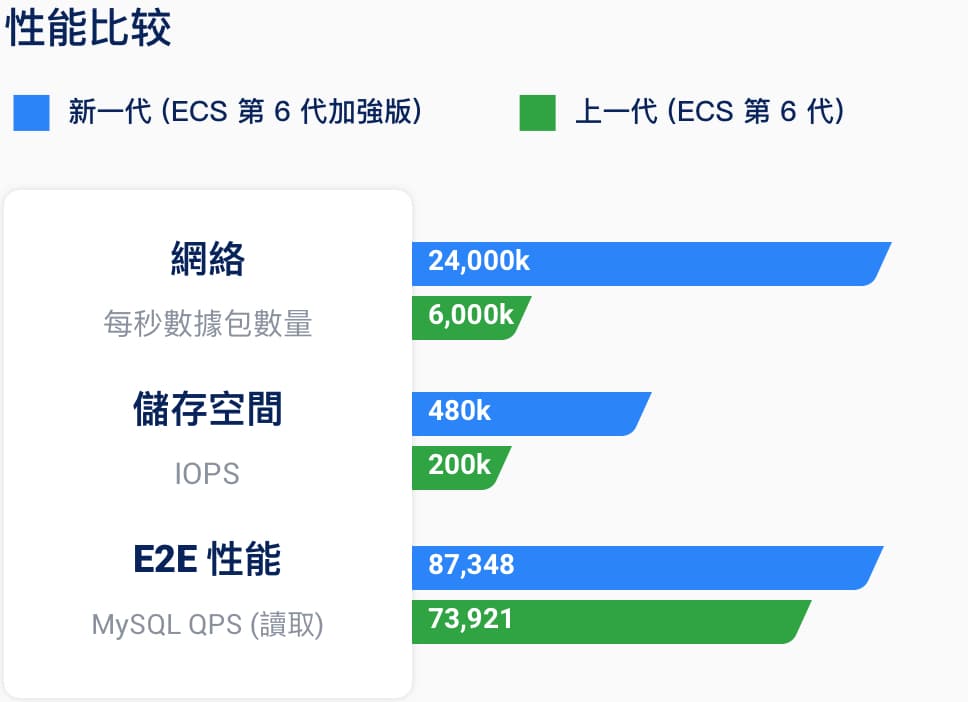Click the 性能比较 heading

[x=89, y=29]
